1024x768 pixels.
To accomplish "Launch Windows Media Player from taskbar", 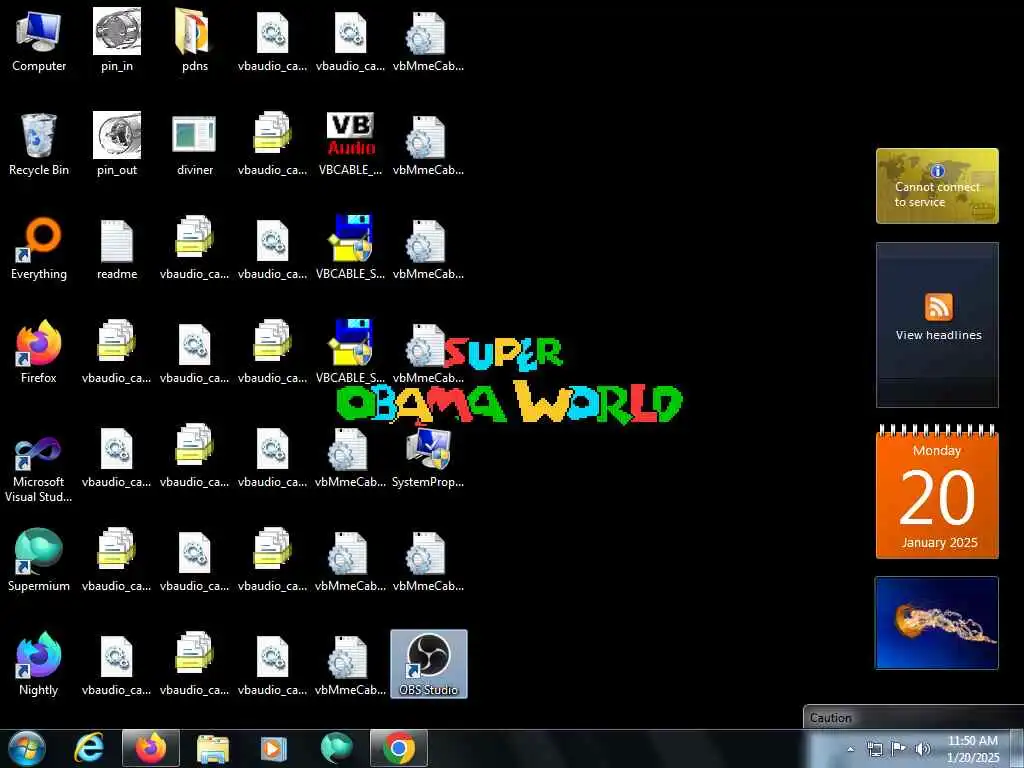I will (x=274, y=748).
